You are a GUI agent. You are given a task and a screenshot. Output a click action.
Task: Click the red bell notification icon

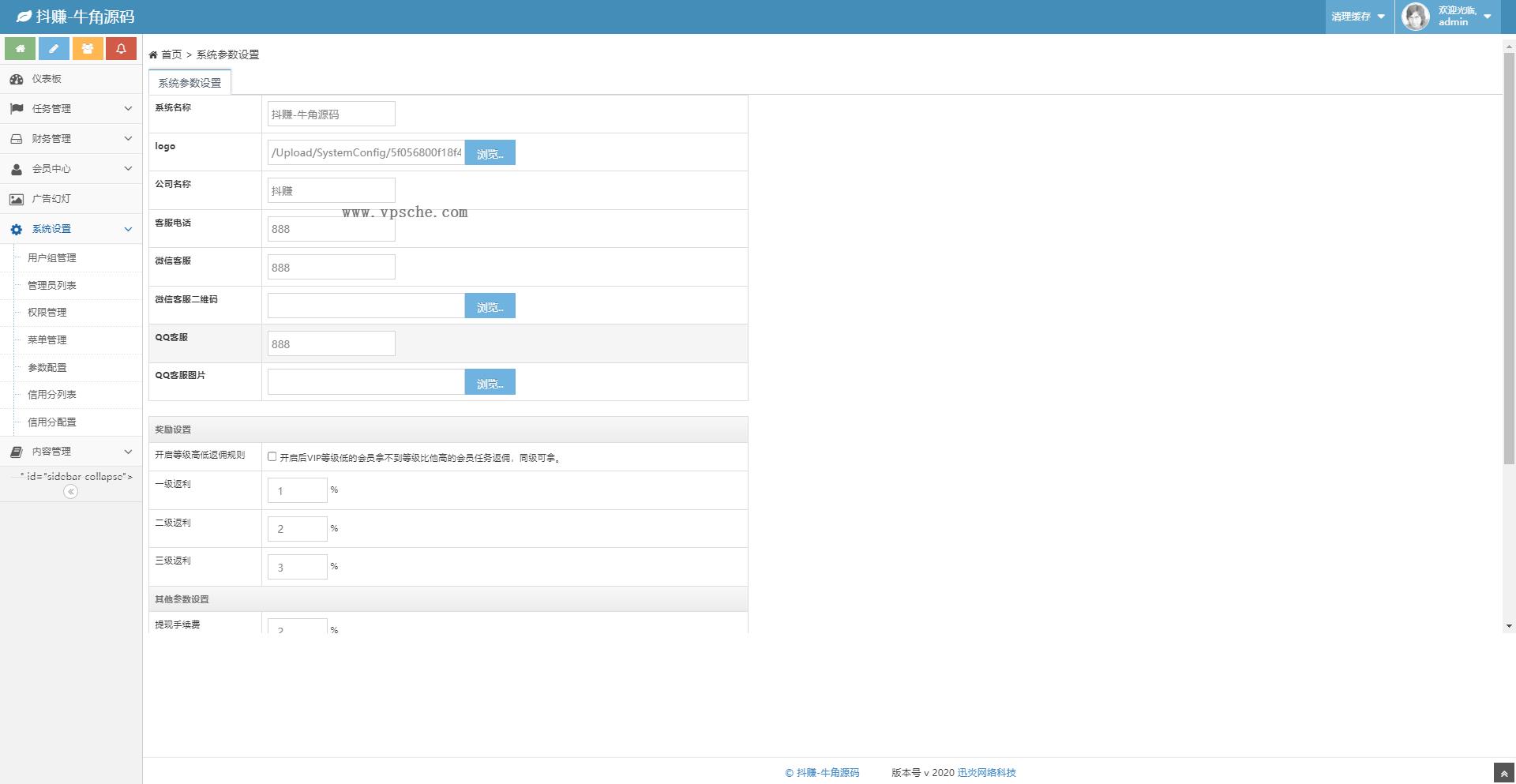coord(121,49)
